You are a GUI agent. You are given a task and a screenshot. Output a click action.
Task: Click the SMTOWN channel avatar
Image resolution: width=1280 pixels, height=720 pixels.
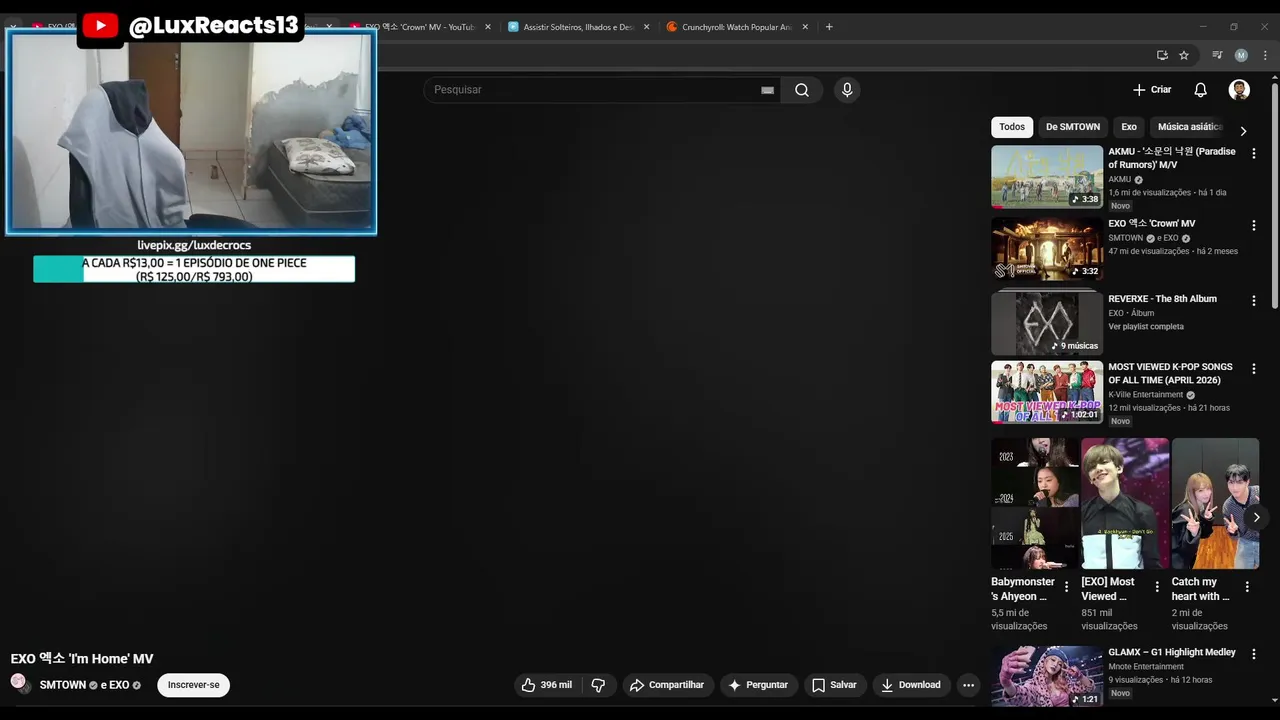(x=19, y=683)
